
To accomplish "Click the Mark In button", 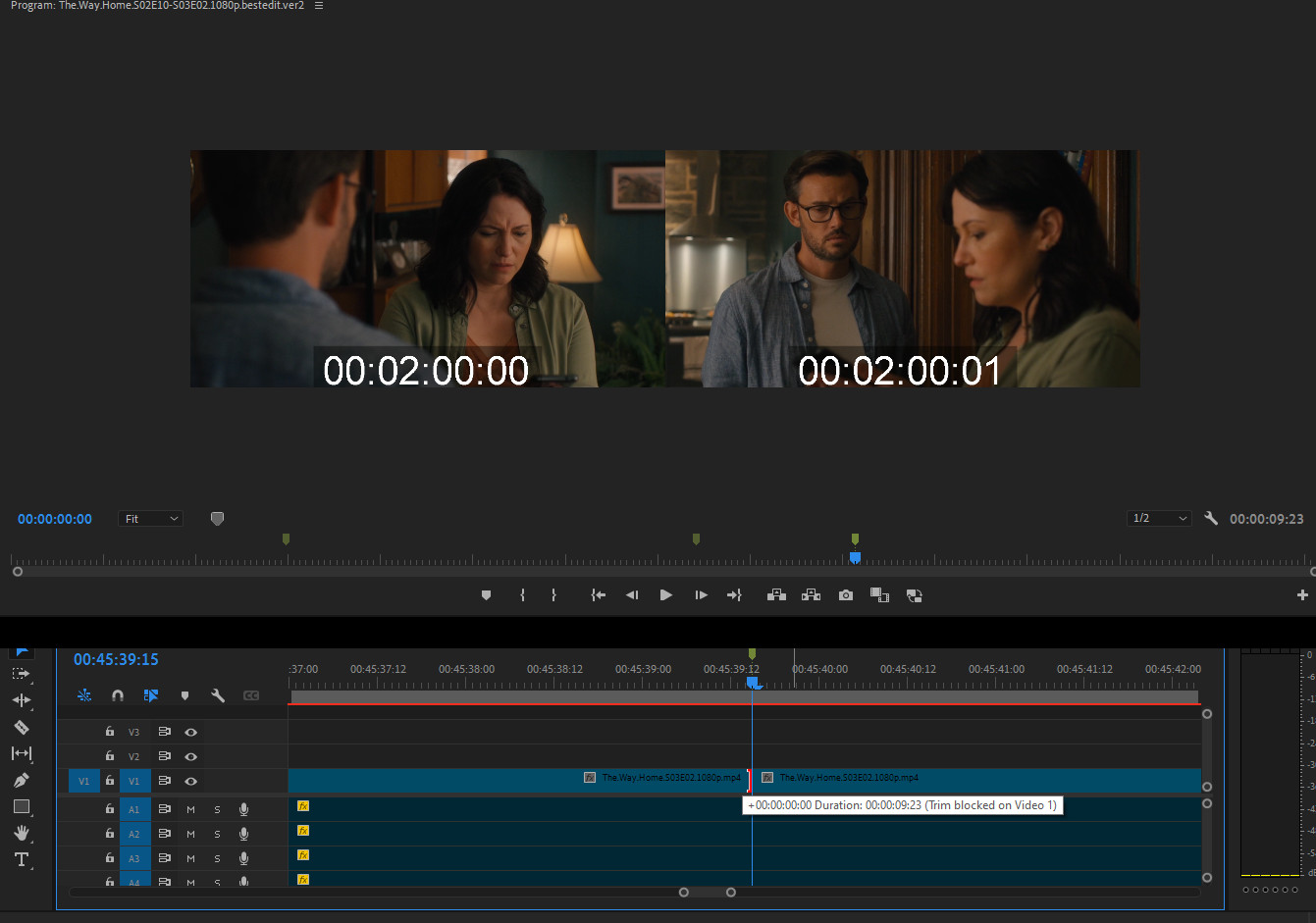I will pyautogui.click(x=522, y=595).
